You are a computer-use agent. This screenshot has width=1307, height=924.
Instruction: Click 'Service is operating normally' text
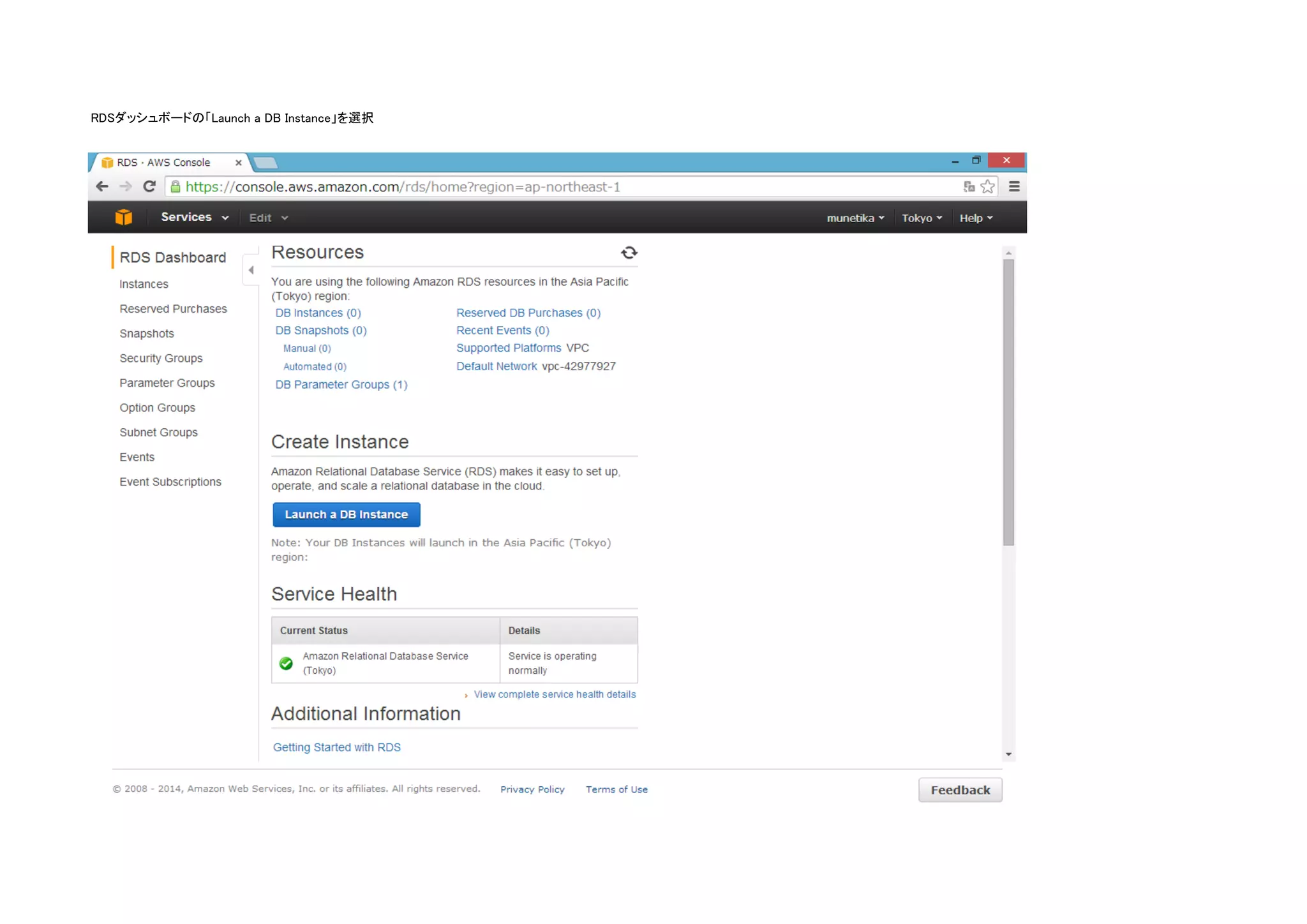click(553, 664)
